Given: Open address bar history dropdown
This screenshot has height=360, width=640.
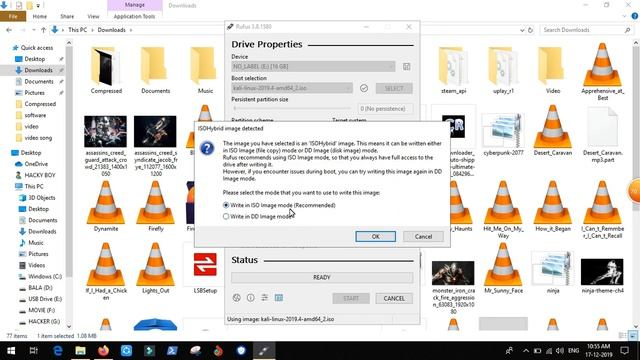Looking at the screenshot, I should [x=522, y=30].
